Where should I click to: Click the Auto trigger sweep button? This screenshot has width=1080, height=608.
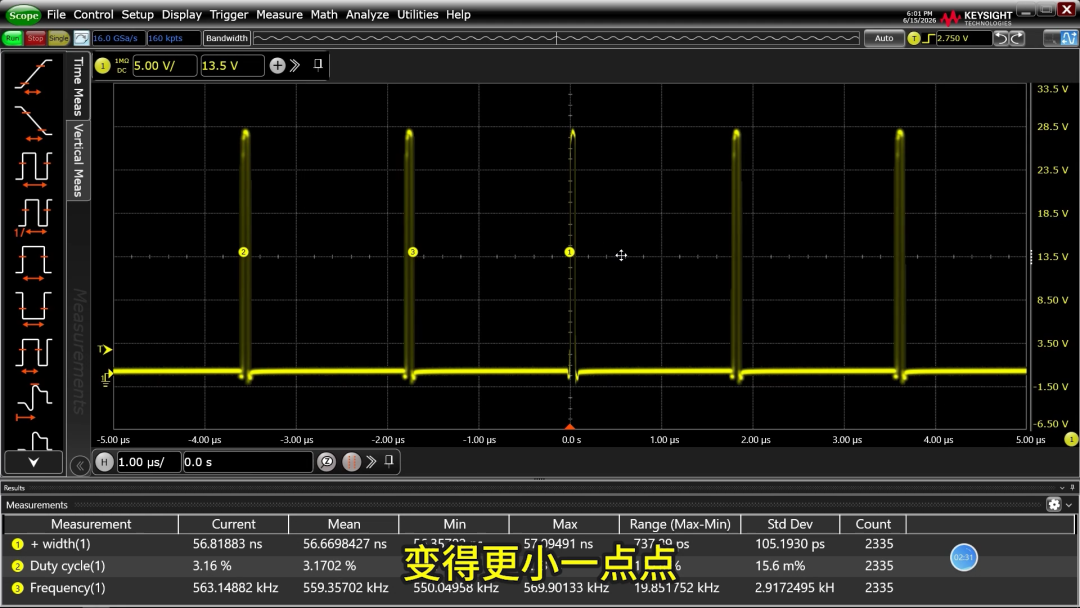pyautogui.click(x=884, y=39)
